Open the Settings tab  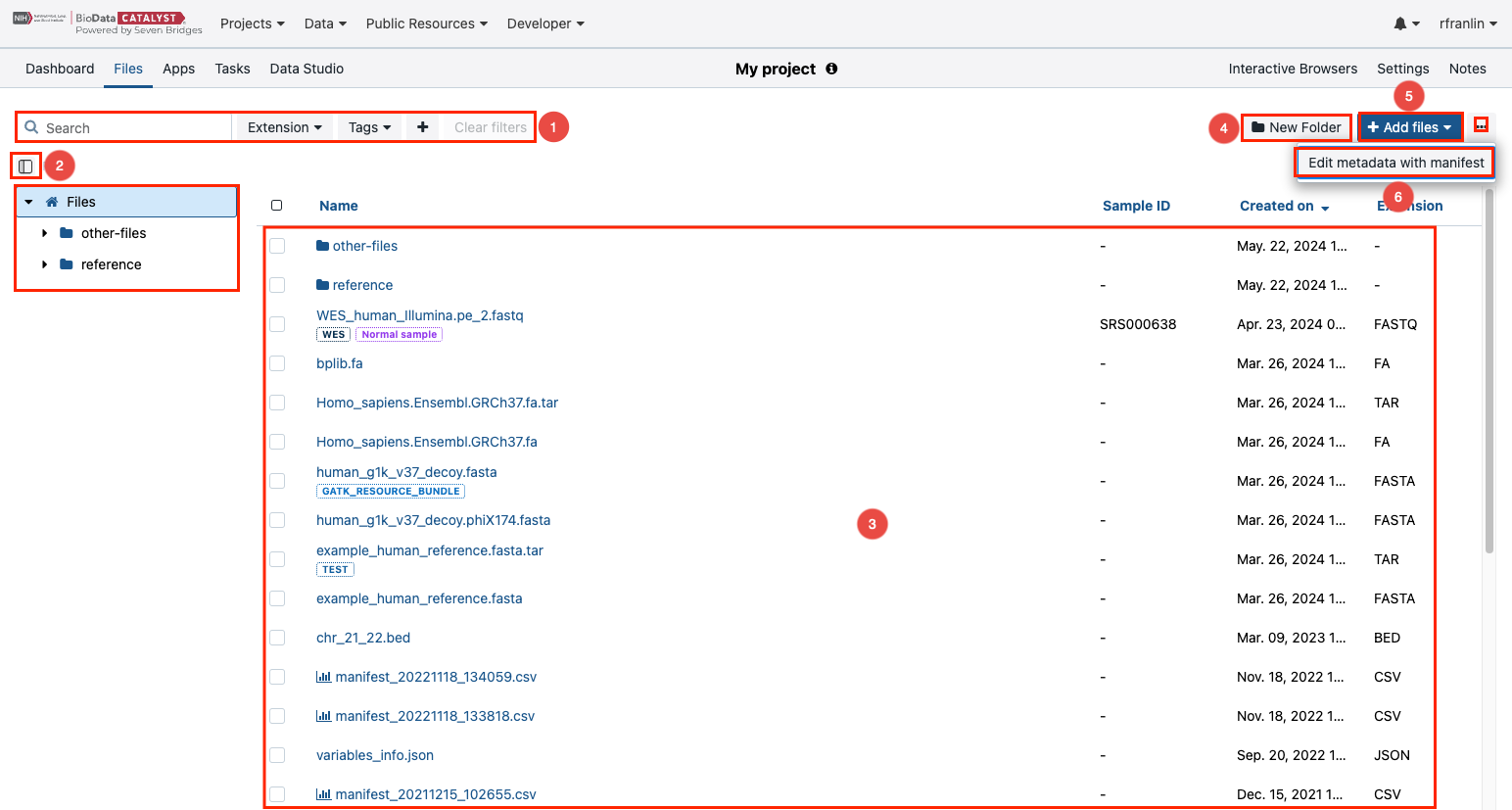point(1402,69)
